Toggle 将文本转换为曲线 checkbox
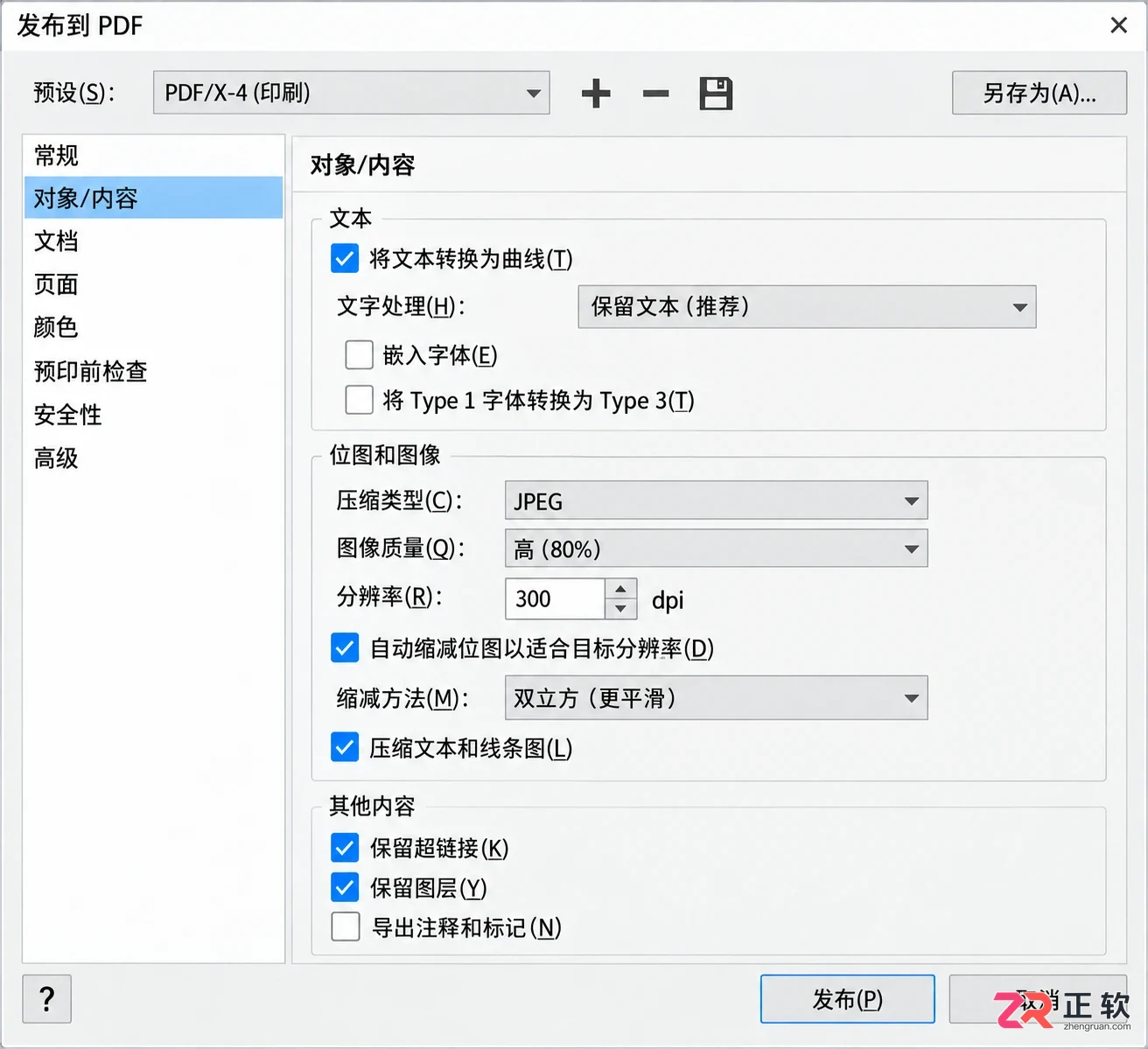 [x=345, y=258]
